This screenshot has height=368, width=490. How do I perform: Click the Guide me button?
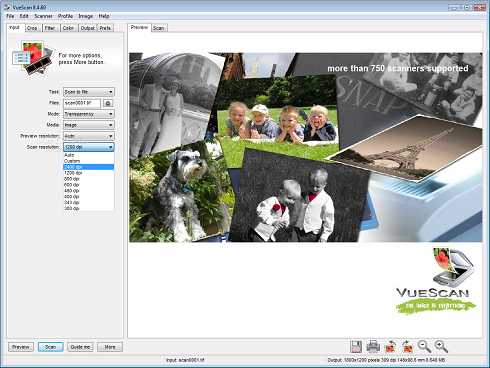(x=80, y=347)
